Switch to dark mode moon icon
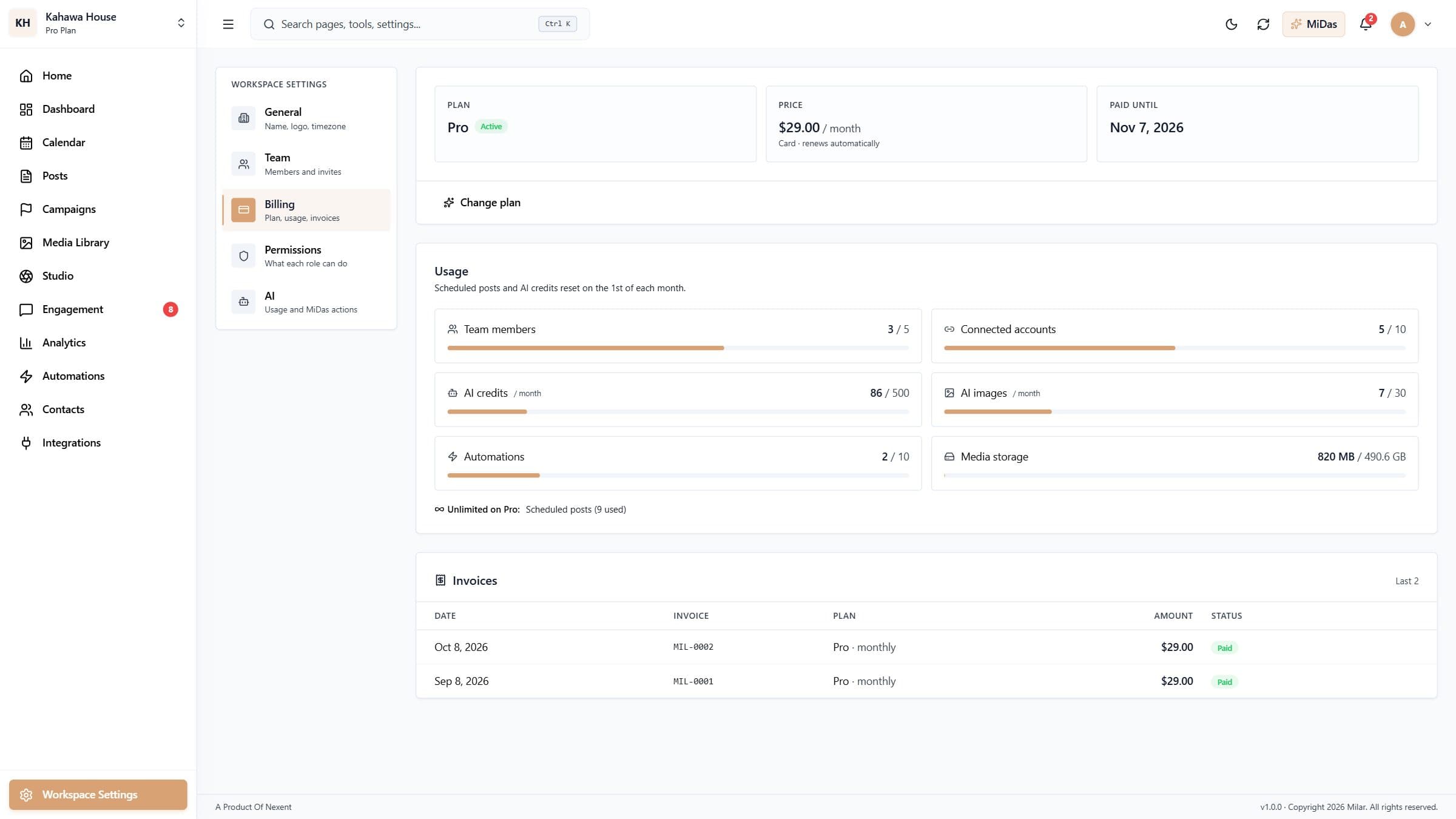The height and width of the screenshot is (819, 1456). (x=1231, y=24)
